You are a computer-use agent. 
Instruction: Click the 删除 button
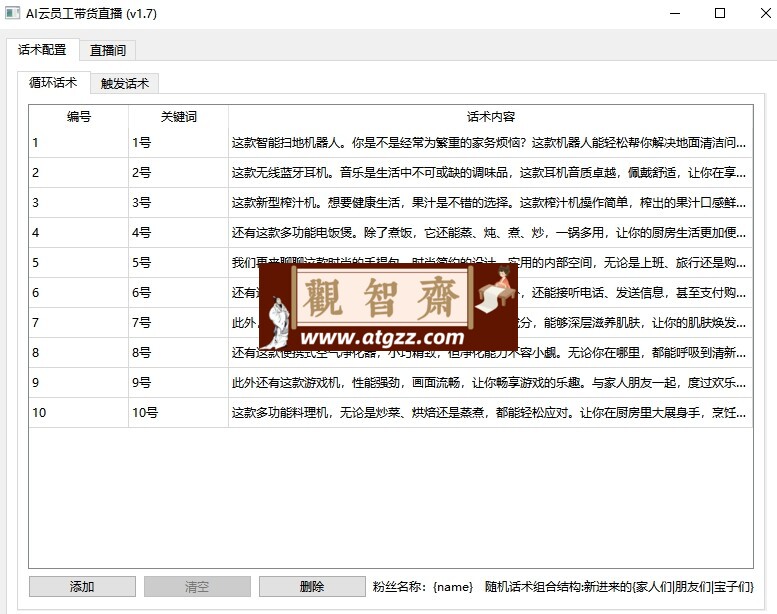coord(312,587)
